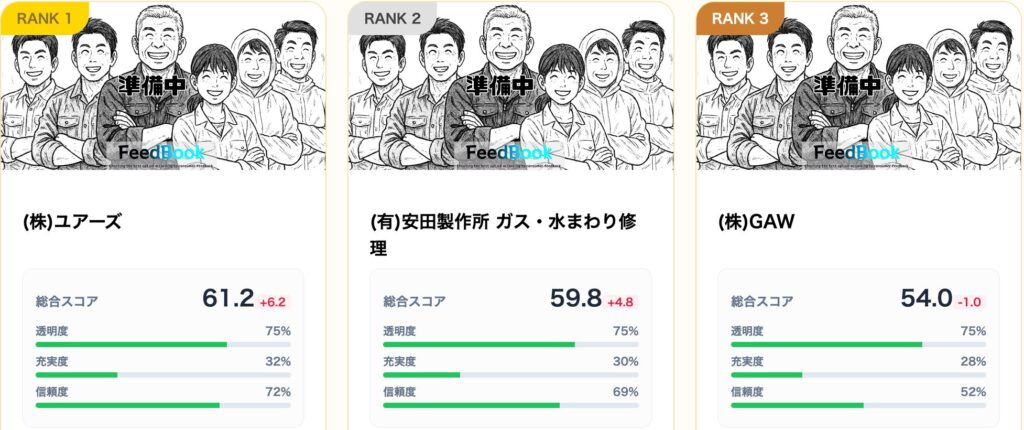Click GAW 充実度 28% progress bar
This screenshot has width=1024, height=430.
click(859, 374)
